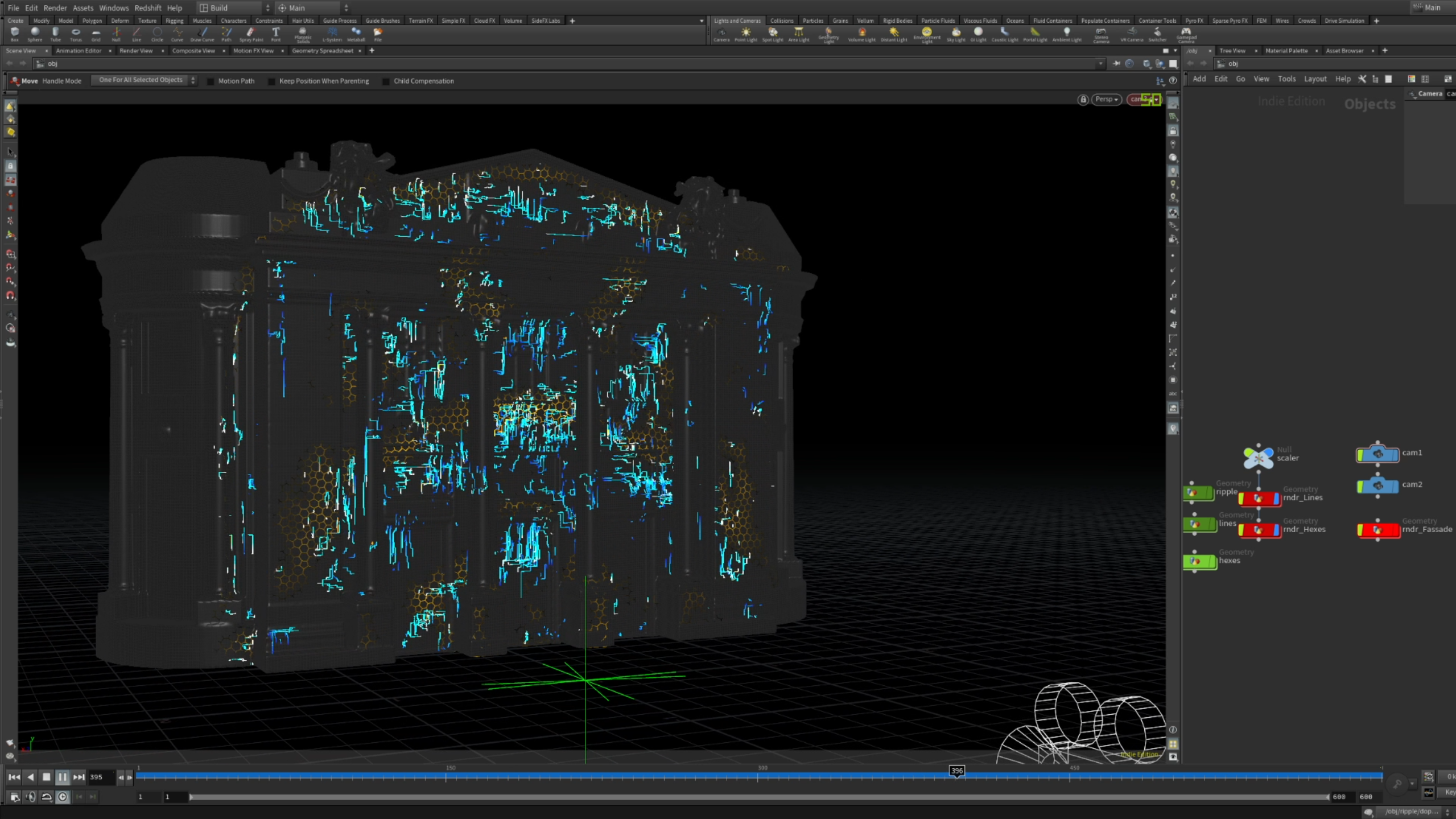Image resolution: width=1456 pixels, height=819 pixels.
Task: Open the Material Palette tab
Action: [x=1286, y=51]
